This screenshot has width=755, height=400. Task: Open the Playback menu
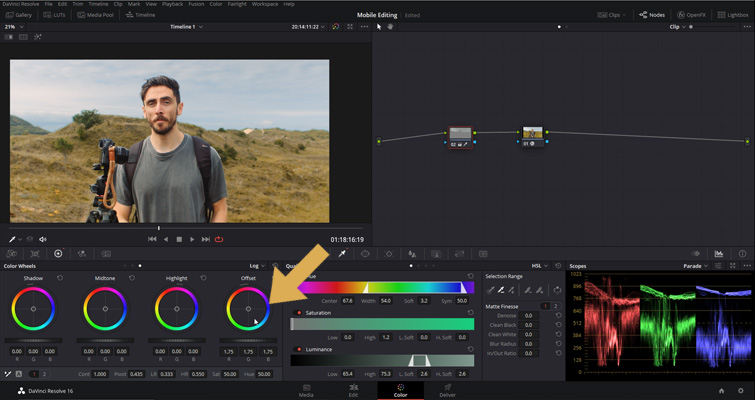pos(172,4)
